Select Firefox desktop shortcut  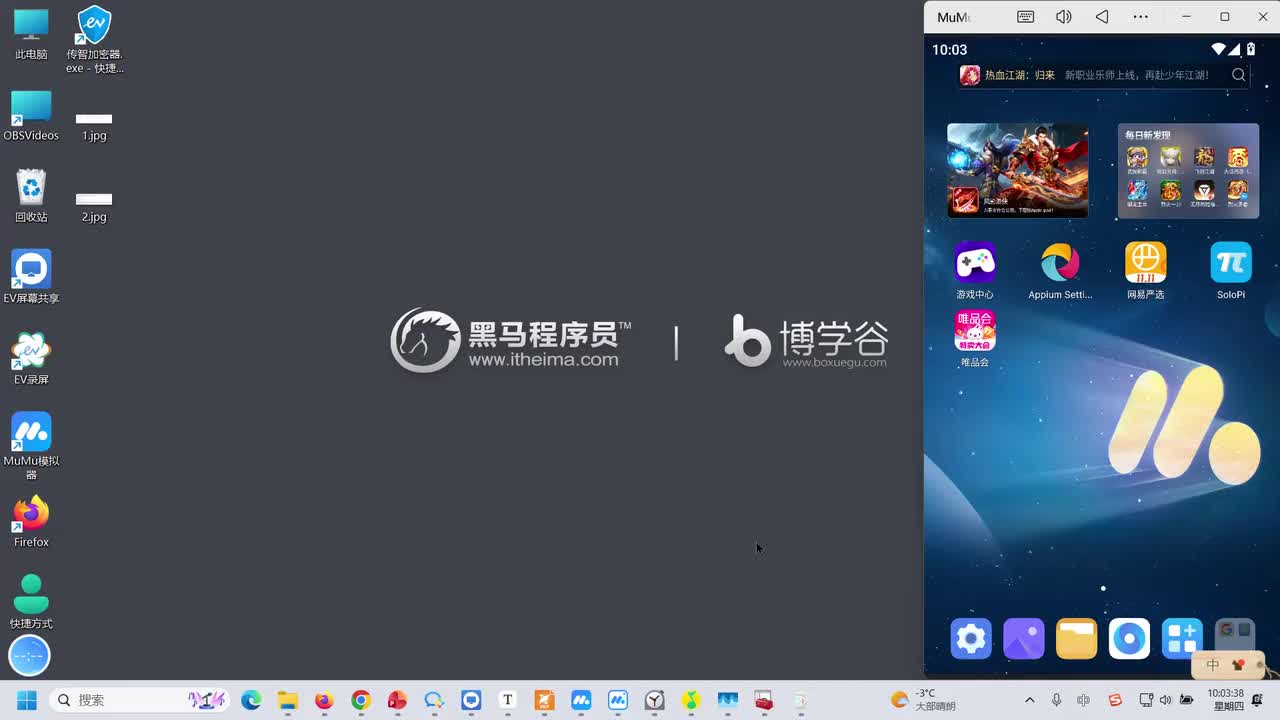pos(31,522)
